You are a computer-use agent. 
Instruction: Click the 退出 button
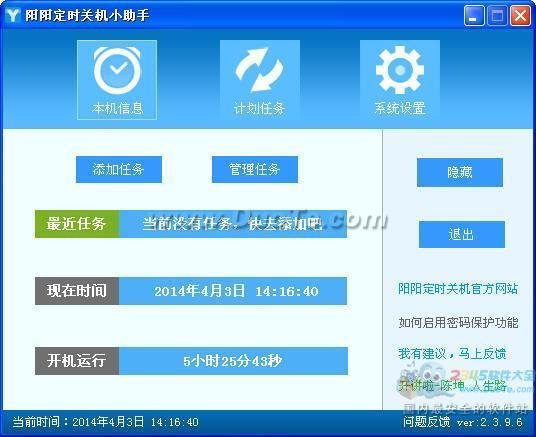coord(461,234)
